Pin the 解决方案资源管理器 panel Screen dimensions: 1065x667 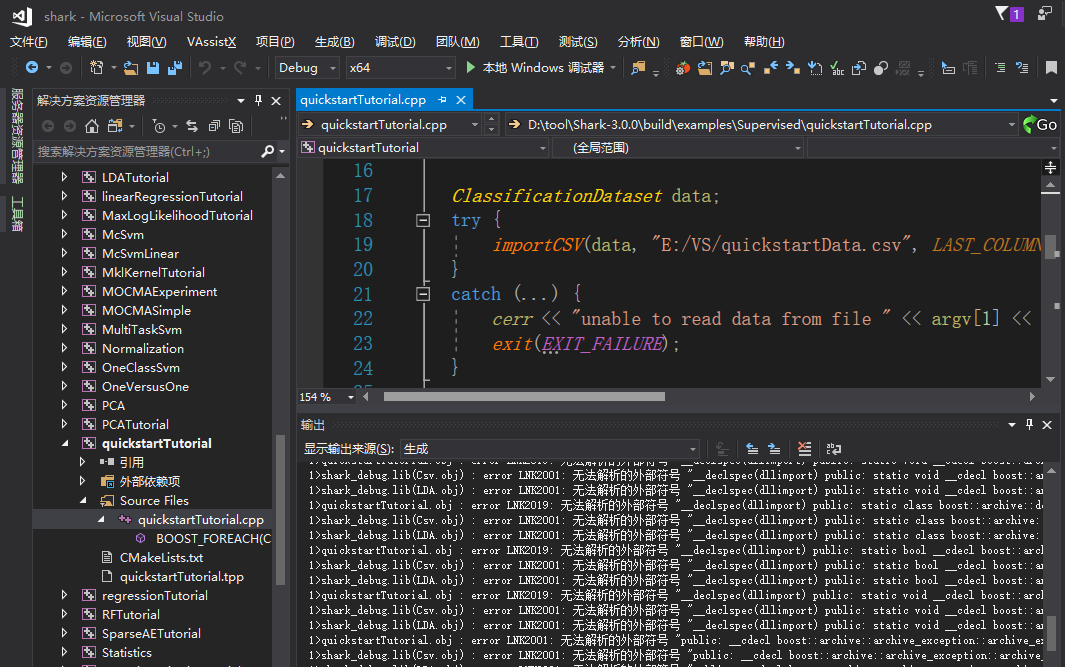(257, 100)
